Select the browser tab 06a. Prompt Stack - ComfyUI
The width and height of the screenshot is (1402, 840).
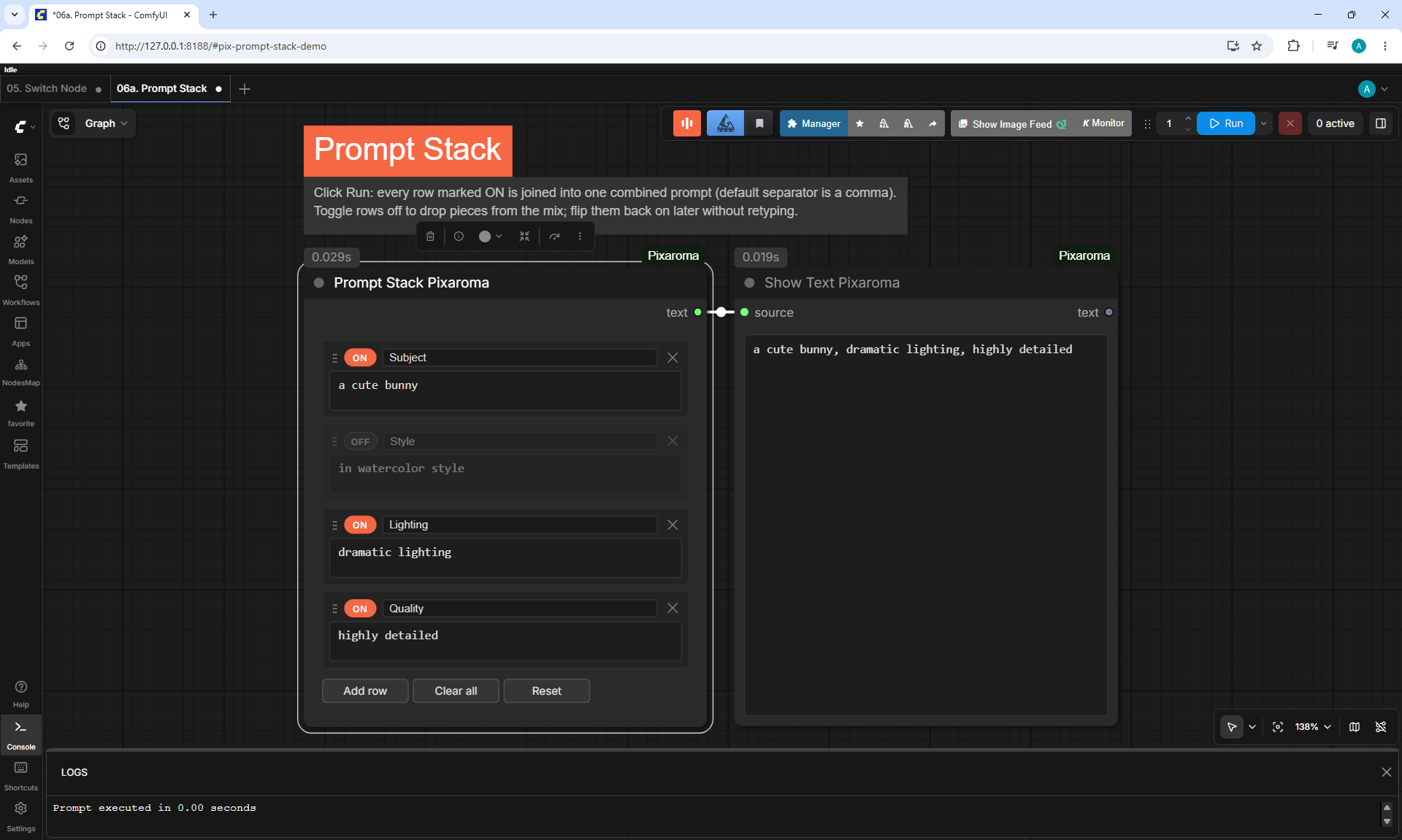[x=110, y=15]
